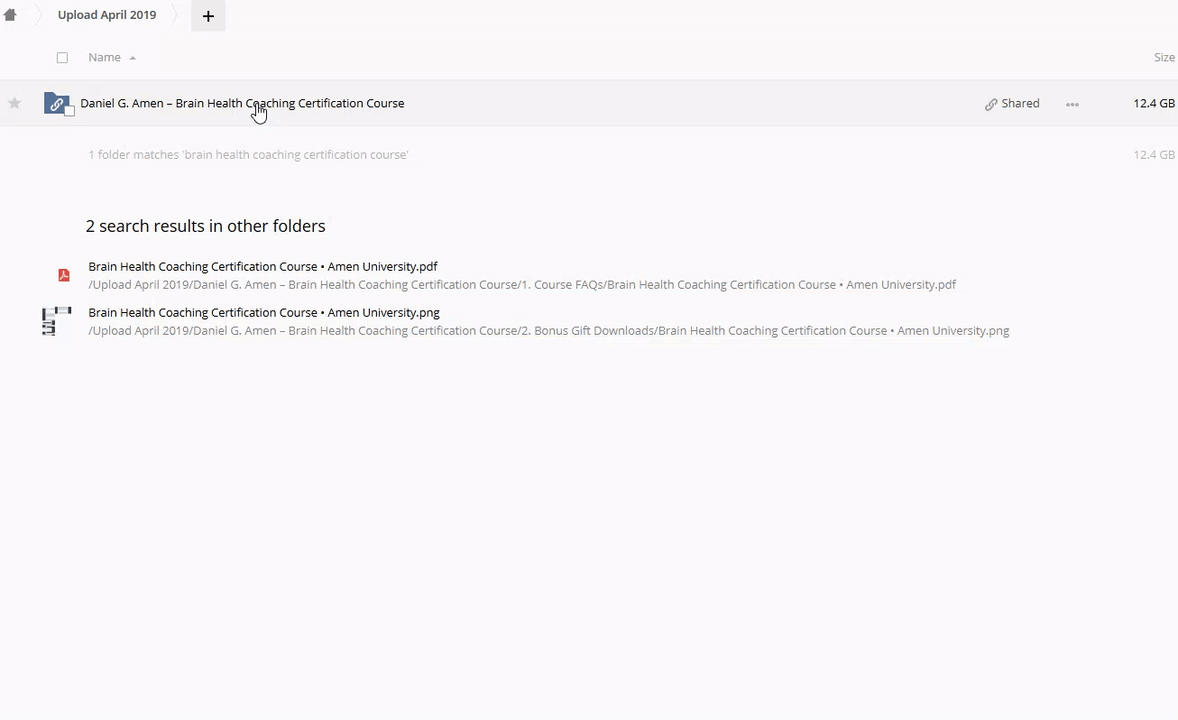Open sharing details via Shared label
Image resolution: width=1178 pixels, height=720 pixels.
click(1020, 103)
